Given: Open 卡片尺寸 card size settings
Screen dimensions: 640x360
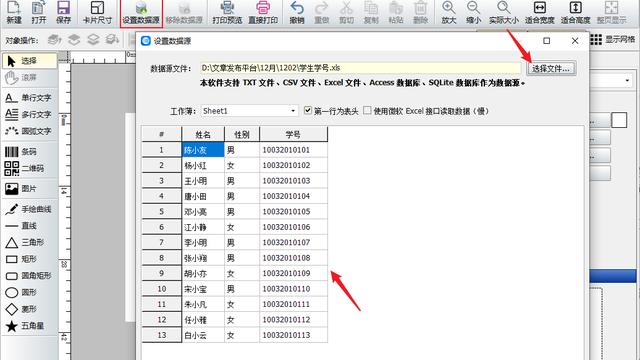Looking at the screenshot, I should click(97, 12).
